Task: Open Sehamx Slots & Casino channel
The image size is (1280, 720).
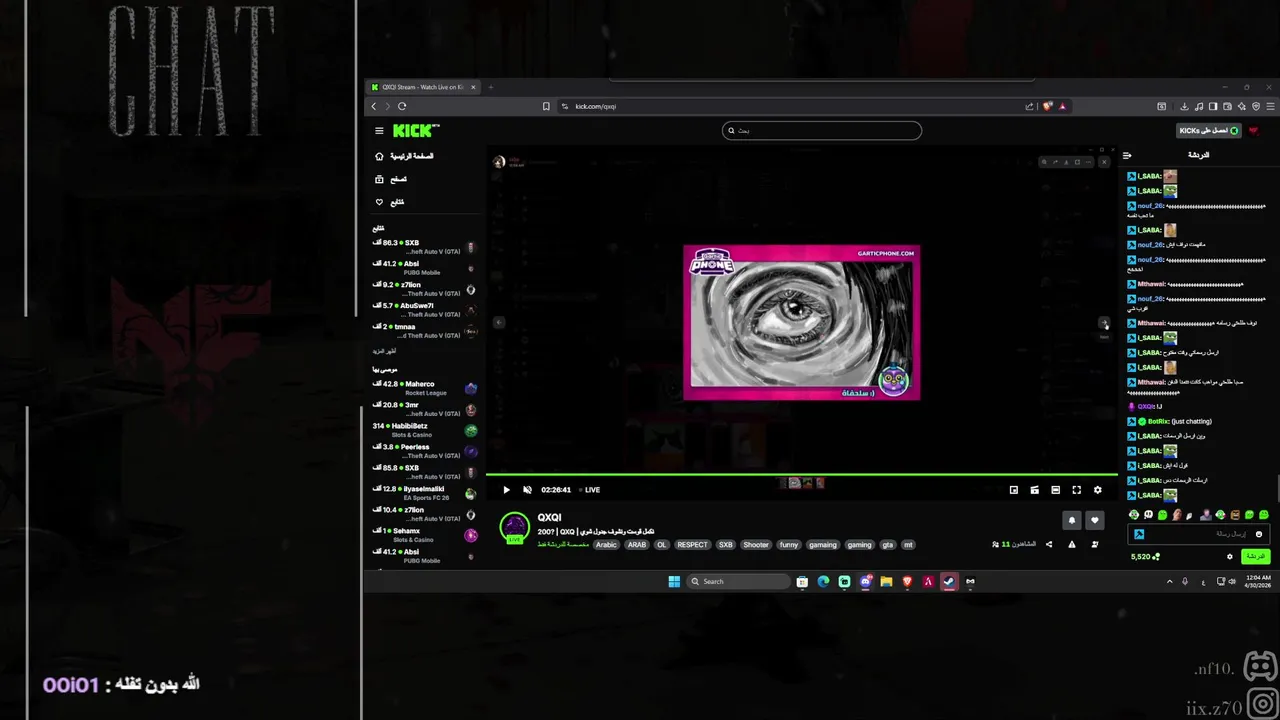Action: pyautogui.click(x=425, y=535)
